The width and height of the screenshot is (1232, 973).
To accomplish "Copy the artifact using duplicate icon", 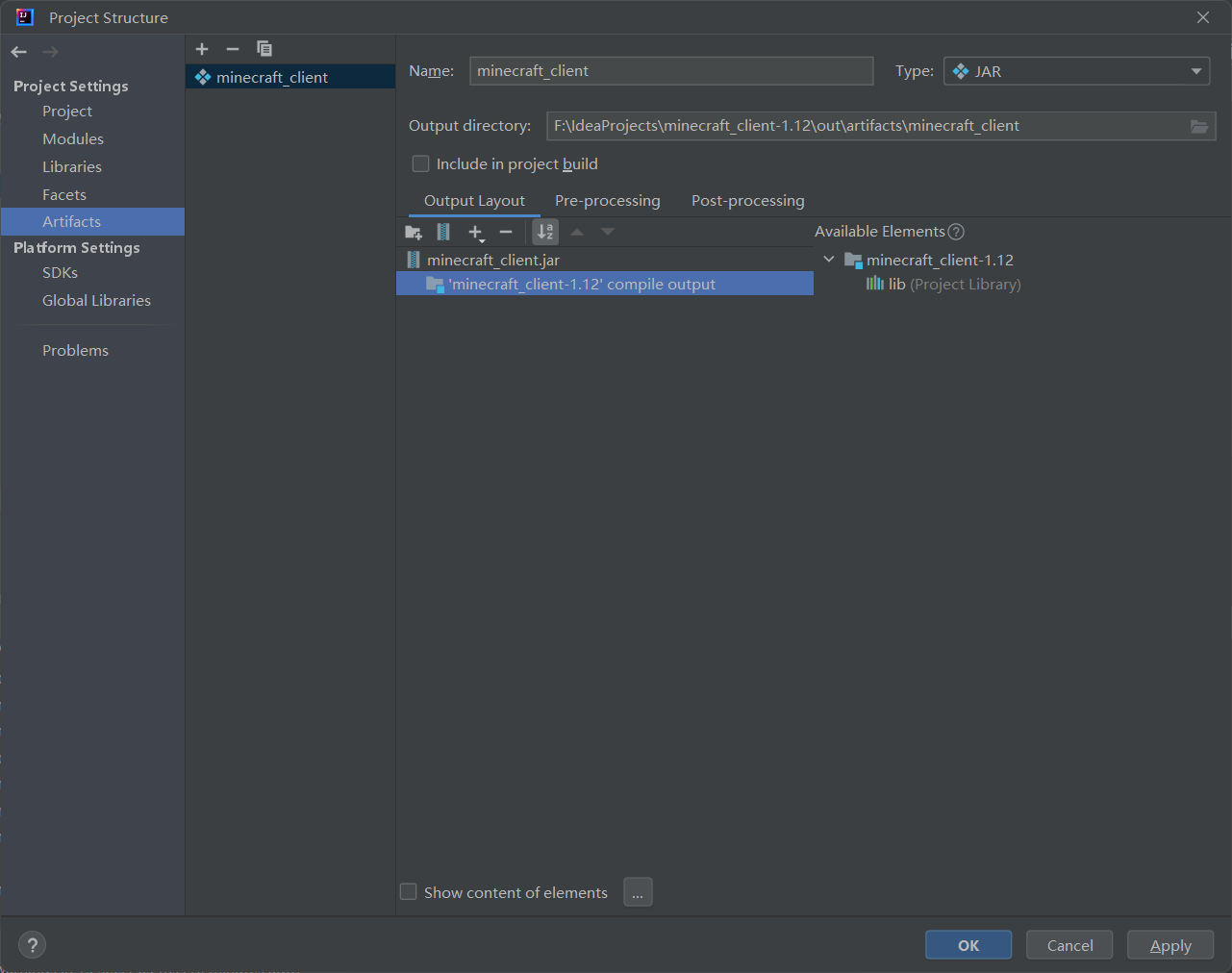I will coord(264,49).
